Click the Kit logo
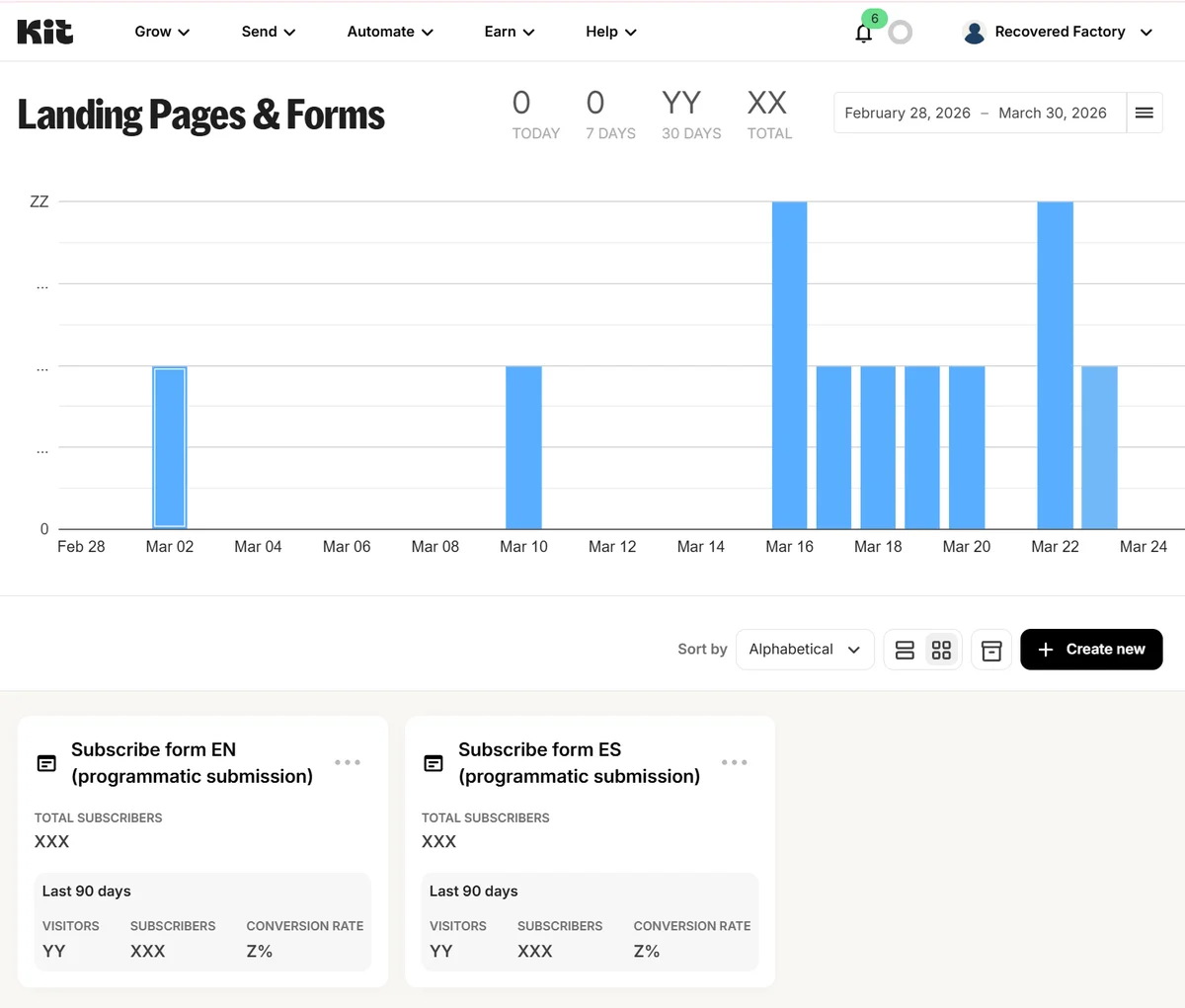 (44, 31)
